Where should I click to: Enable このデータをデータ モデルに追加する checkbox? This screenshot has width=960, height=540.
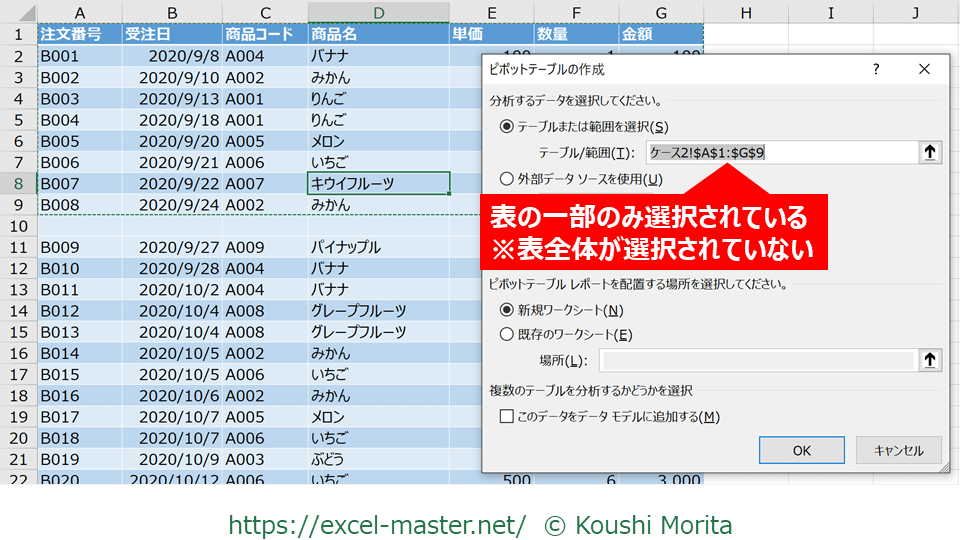(507, 417)
